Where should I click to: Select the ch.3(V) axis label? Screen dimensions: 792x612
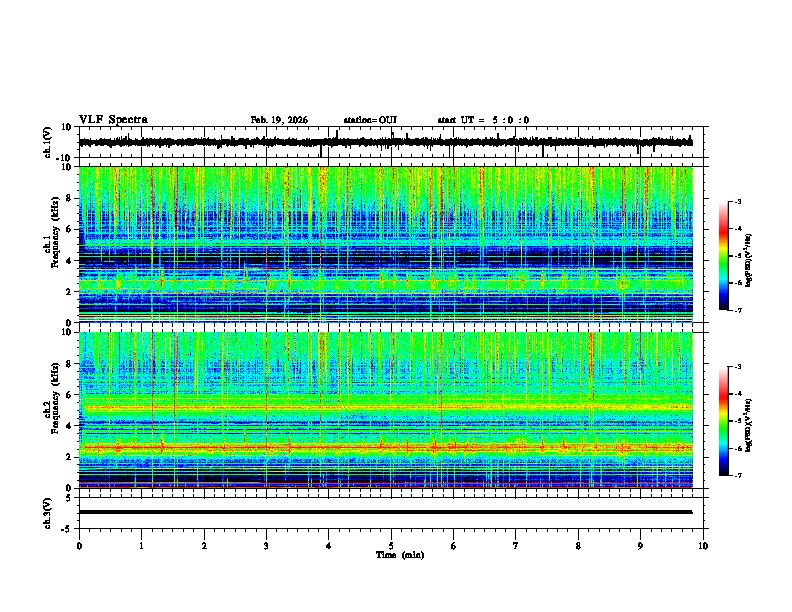(x=48, y=514)
